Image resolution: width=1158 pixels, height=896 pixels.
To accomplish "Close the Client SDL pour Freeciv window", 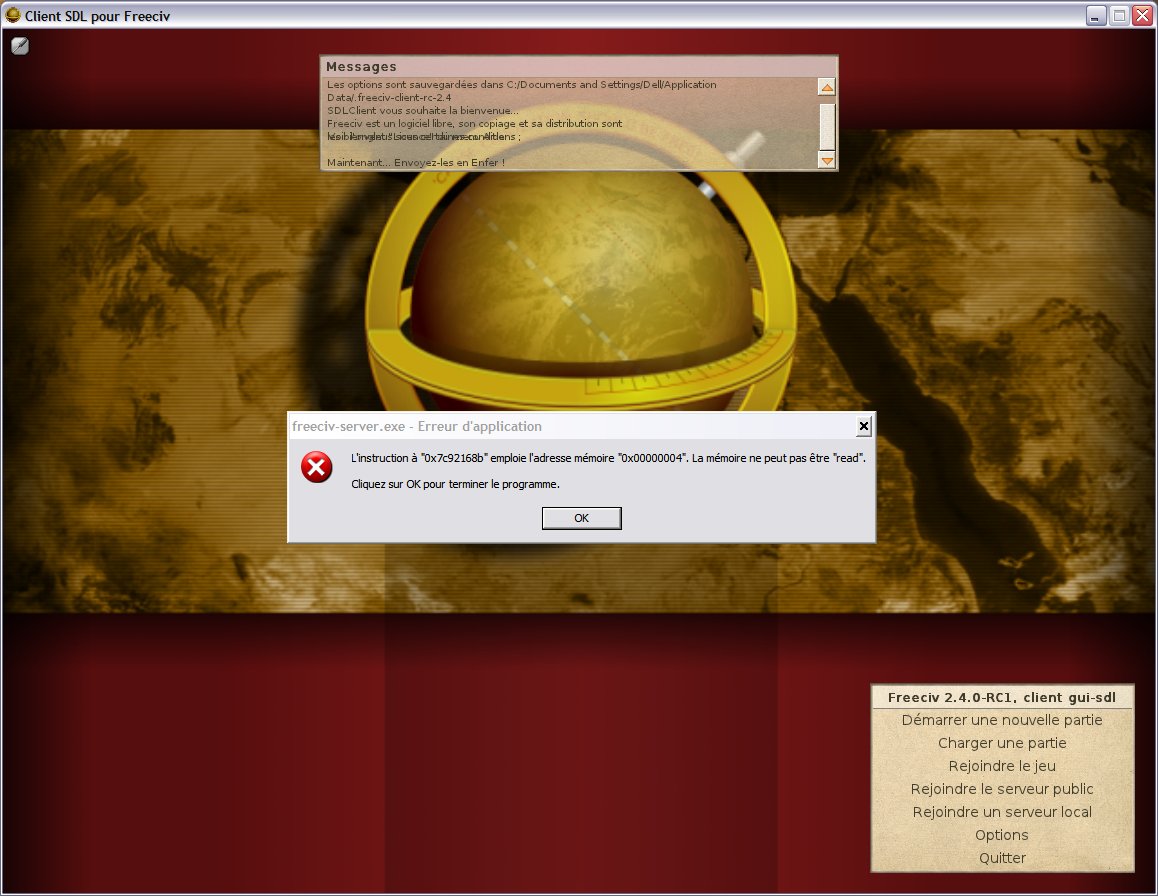I will pyautogui.click(x=1144, y=16).
